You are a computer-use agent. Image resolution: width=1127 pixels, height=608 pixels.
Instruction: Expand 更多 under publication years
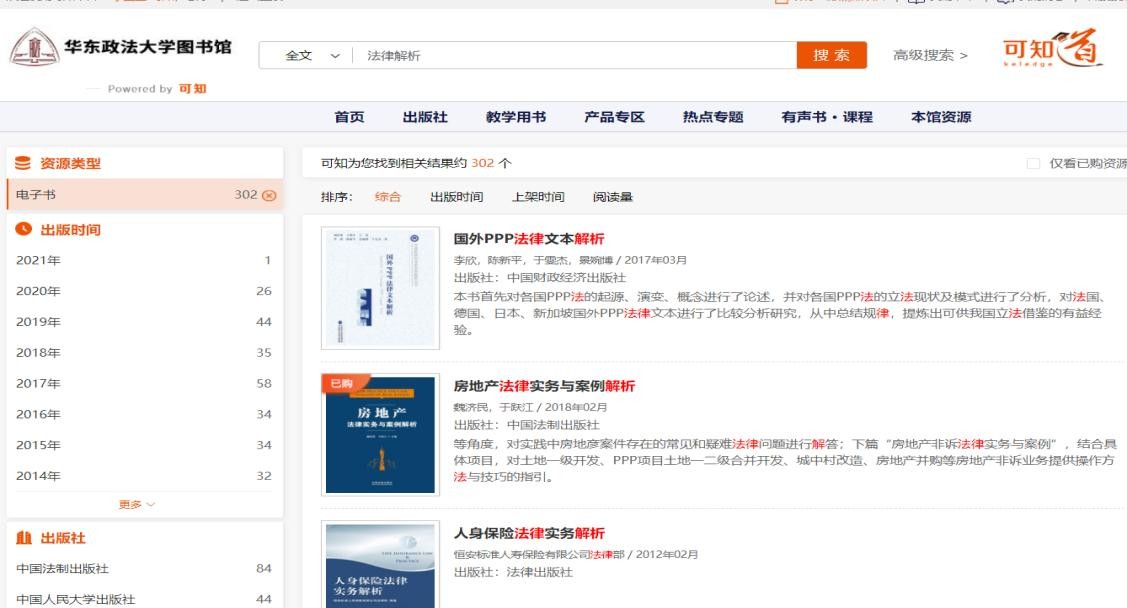click(x=137, y=505)
